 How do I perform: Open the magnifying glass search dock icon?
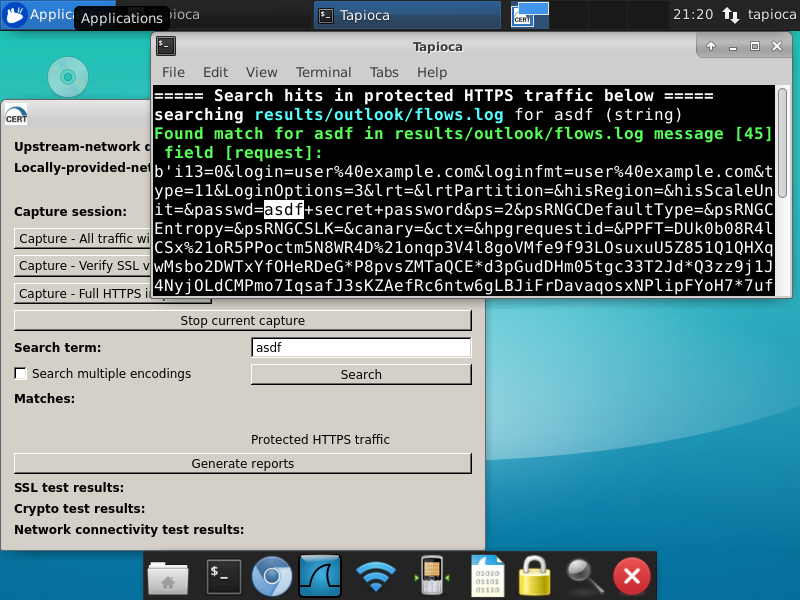584,576
